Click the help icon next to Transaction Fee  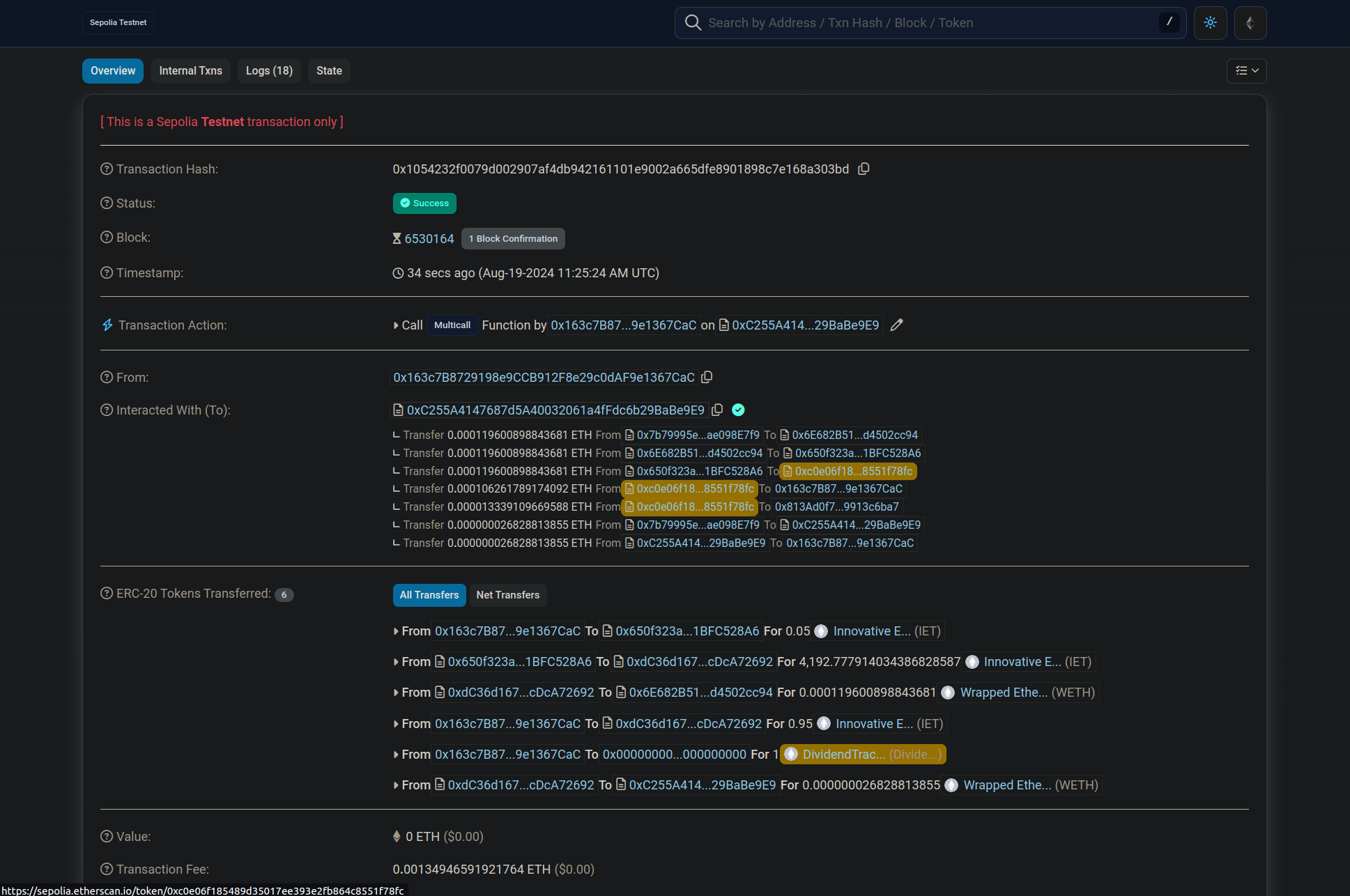pyautogui.click(x=107, y=869)
